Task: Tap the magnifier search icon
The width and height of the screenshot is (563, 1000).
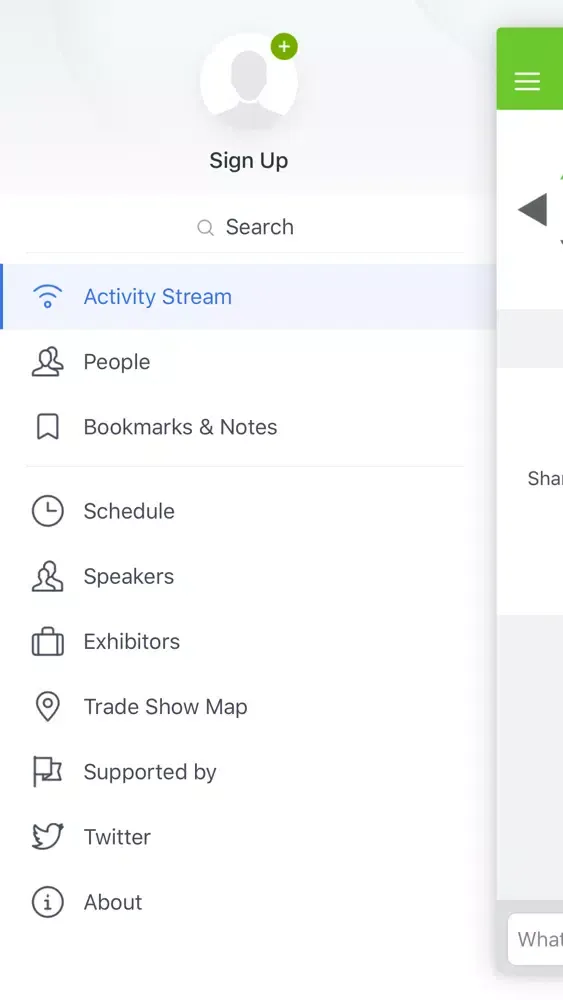Action: (205, 228)
